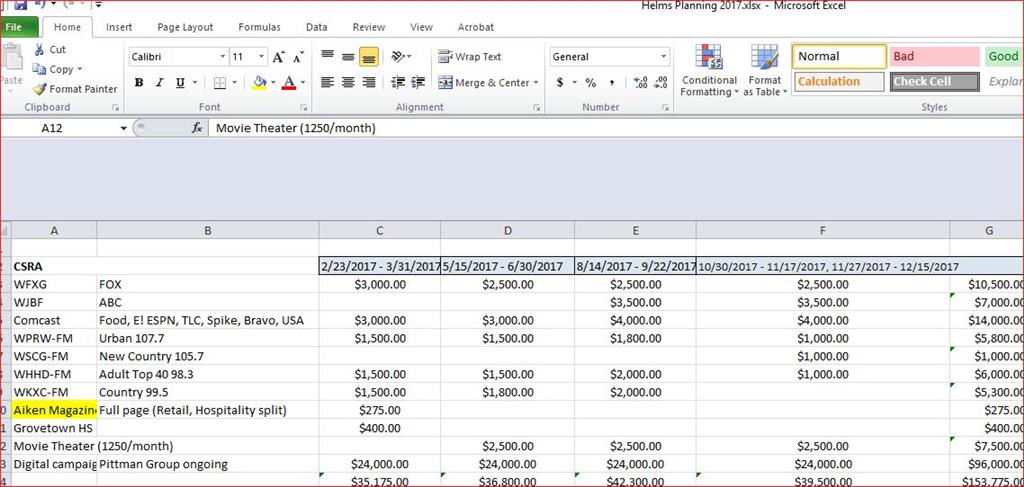Open Font Color dropdown arrow
The height and width of the screenshot is (487, 1024).
point(302,83)
